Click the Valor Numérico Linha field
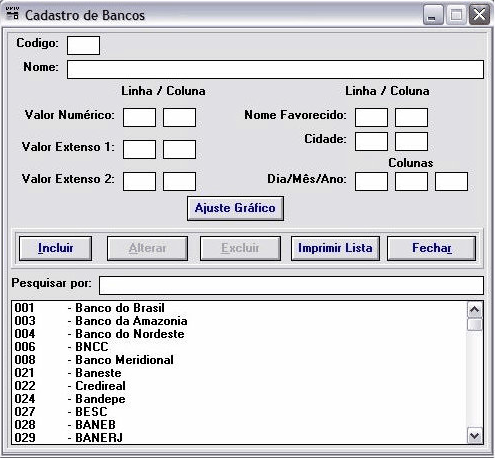The image size is (495, 458). pos(139,117)
